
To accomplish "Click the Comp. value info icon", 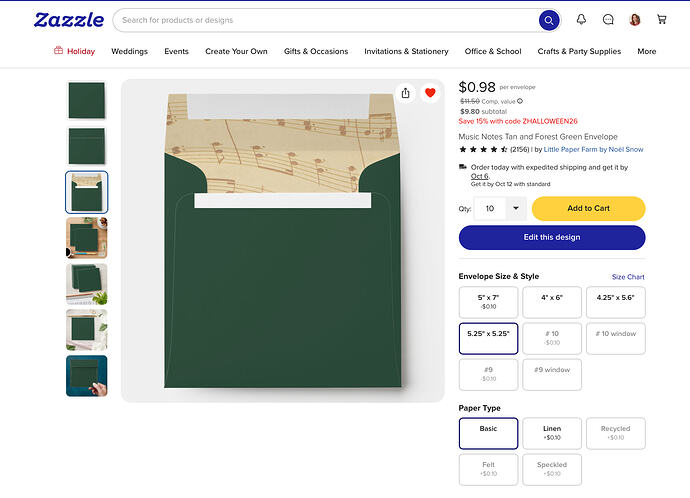I will 520,101.
